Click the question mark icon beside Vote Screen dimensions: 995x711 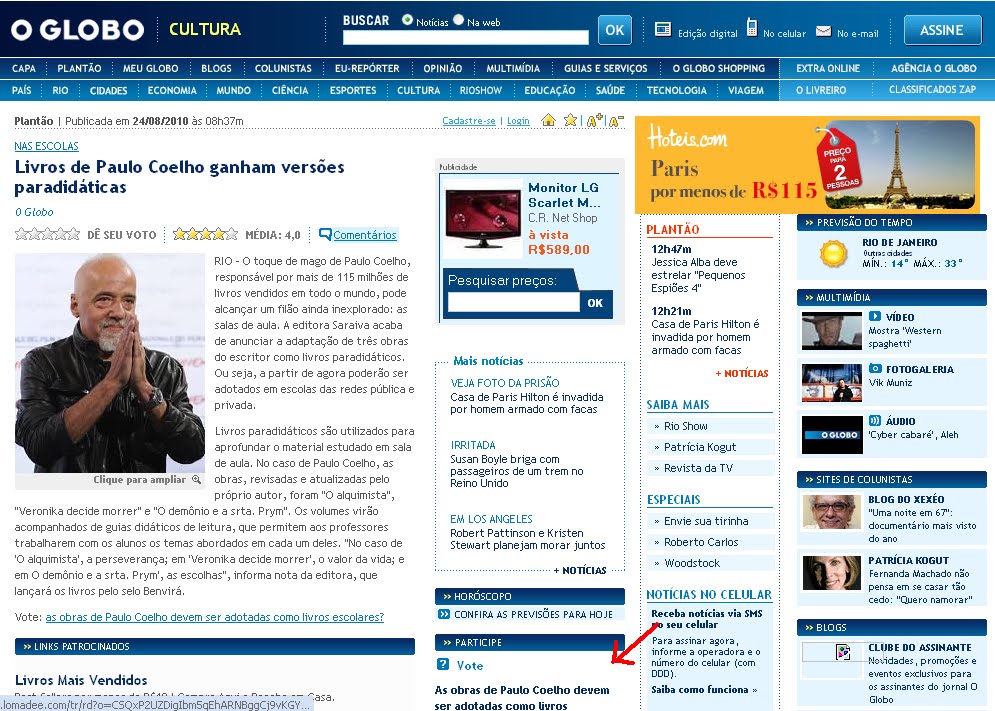click(443, 665)
